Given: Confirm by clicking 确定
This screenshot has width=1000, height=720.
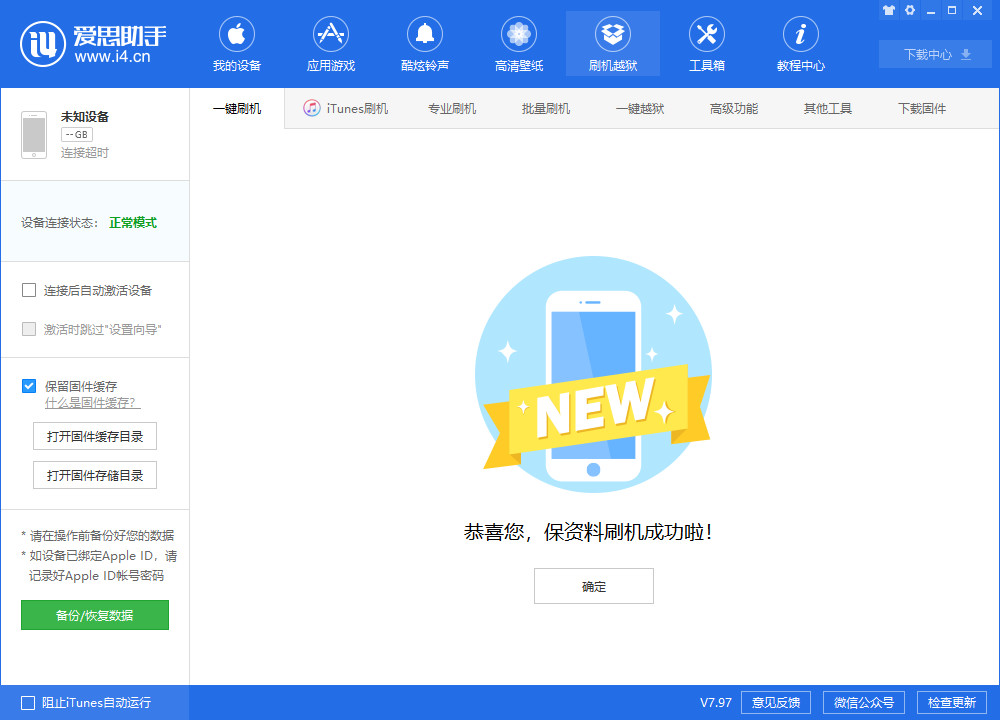Looking at the screenshot, I should (593, 586).
